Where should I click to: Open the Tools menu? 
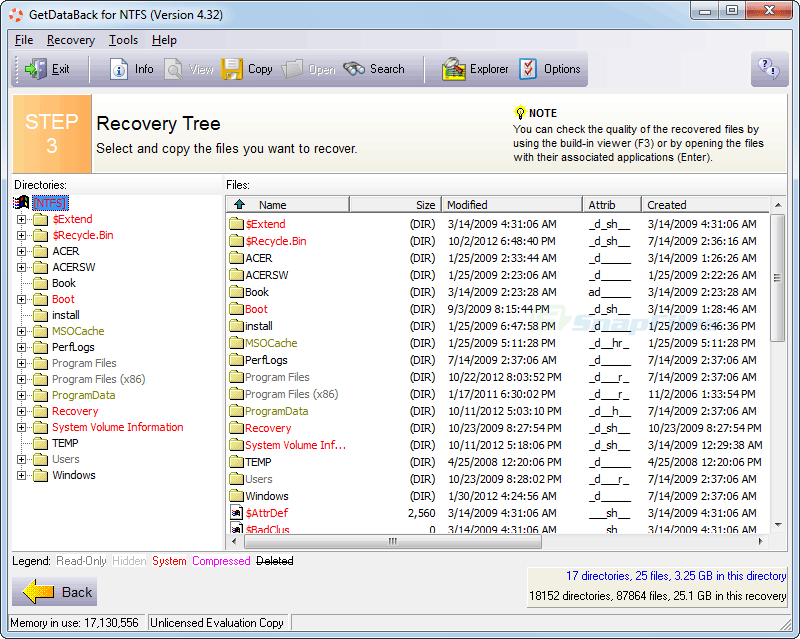tap(124, 40)
